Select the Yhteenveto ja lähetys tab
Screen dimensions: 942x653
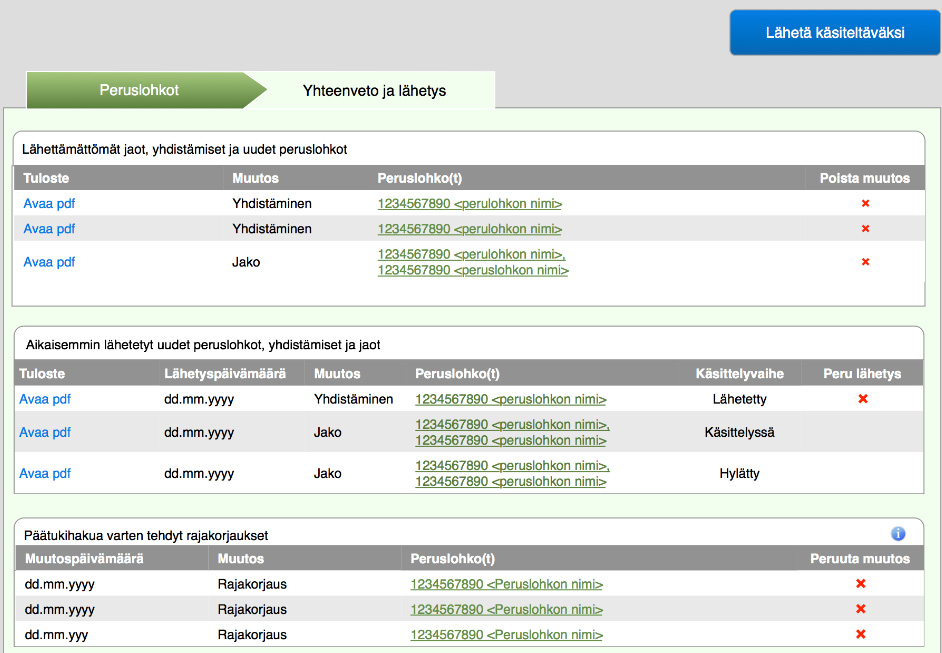tap(374, 91)
